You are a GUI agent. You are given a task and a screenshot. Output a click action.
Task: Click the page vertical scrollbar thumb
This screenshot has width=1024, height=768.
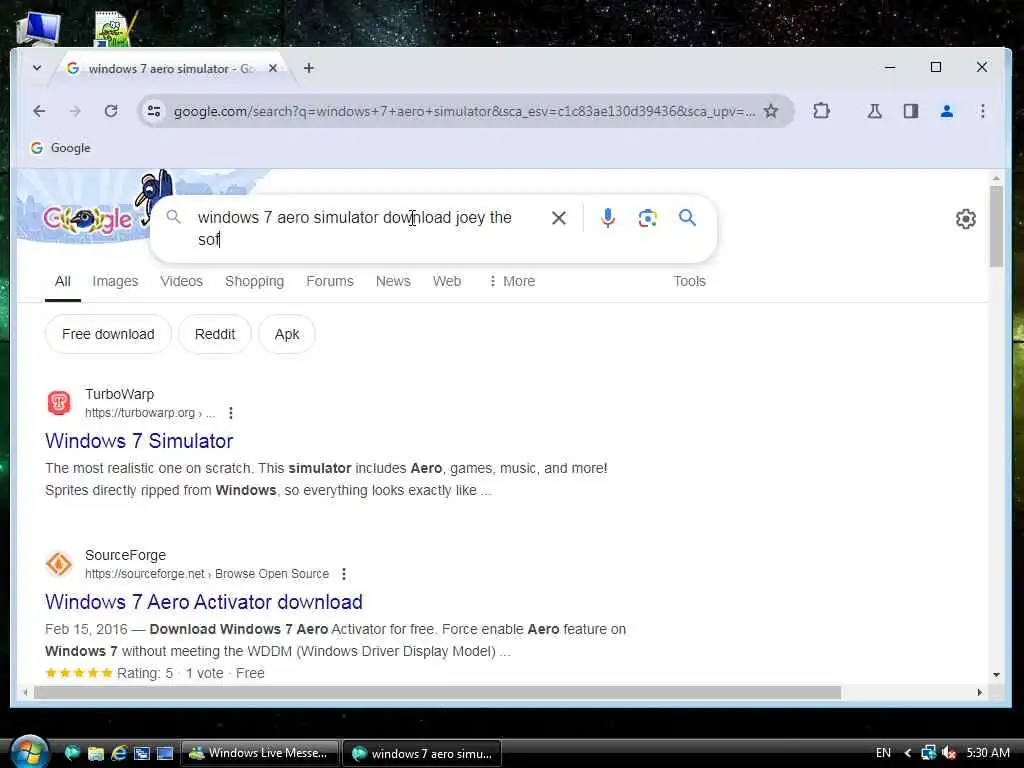pos(996,226)
